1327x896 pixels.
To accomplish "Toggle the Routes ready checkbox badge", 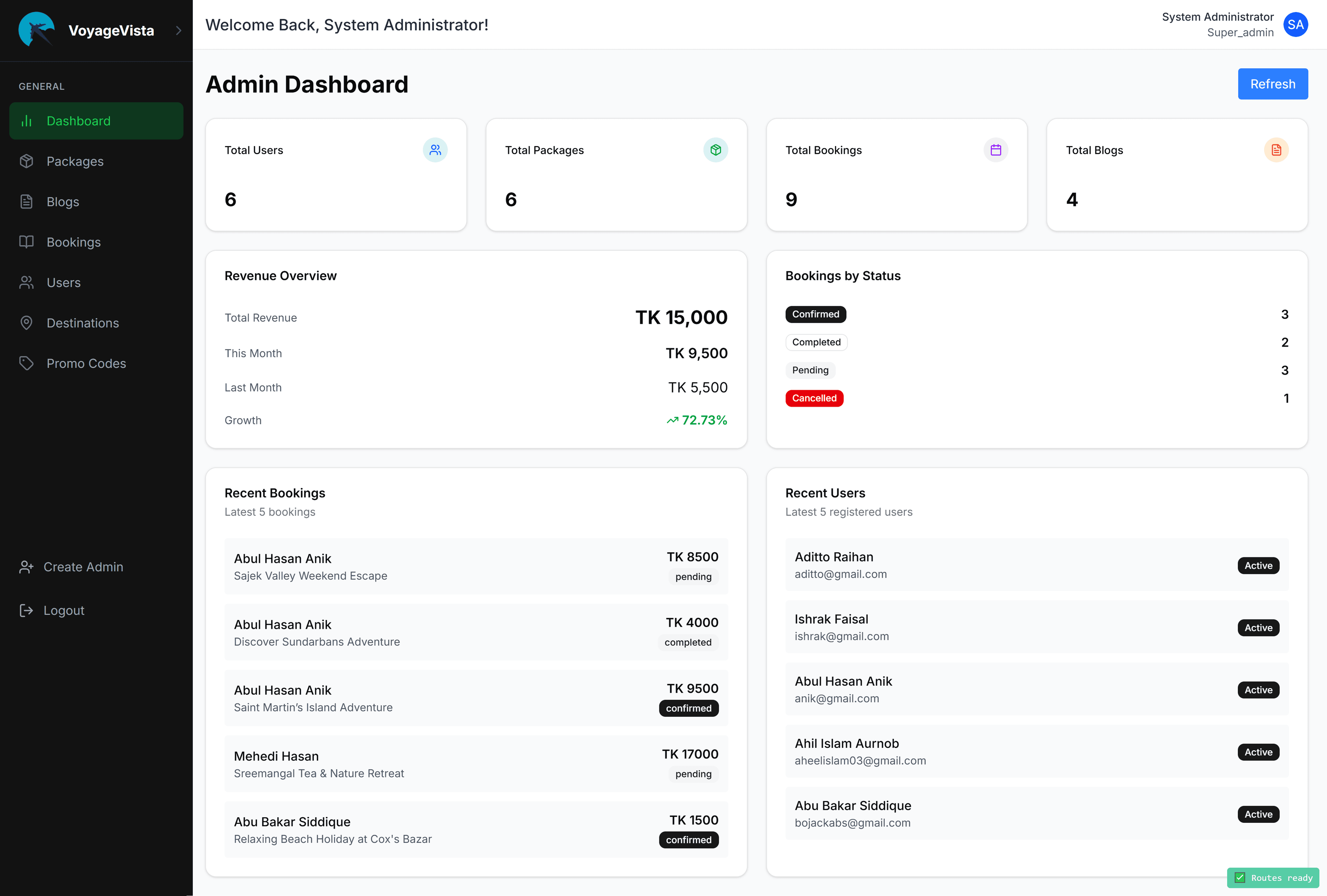I will (x=1240, y=878).
